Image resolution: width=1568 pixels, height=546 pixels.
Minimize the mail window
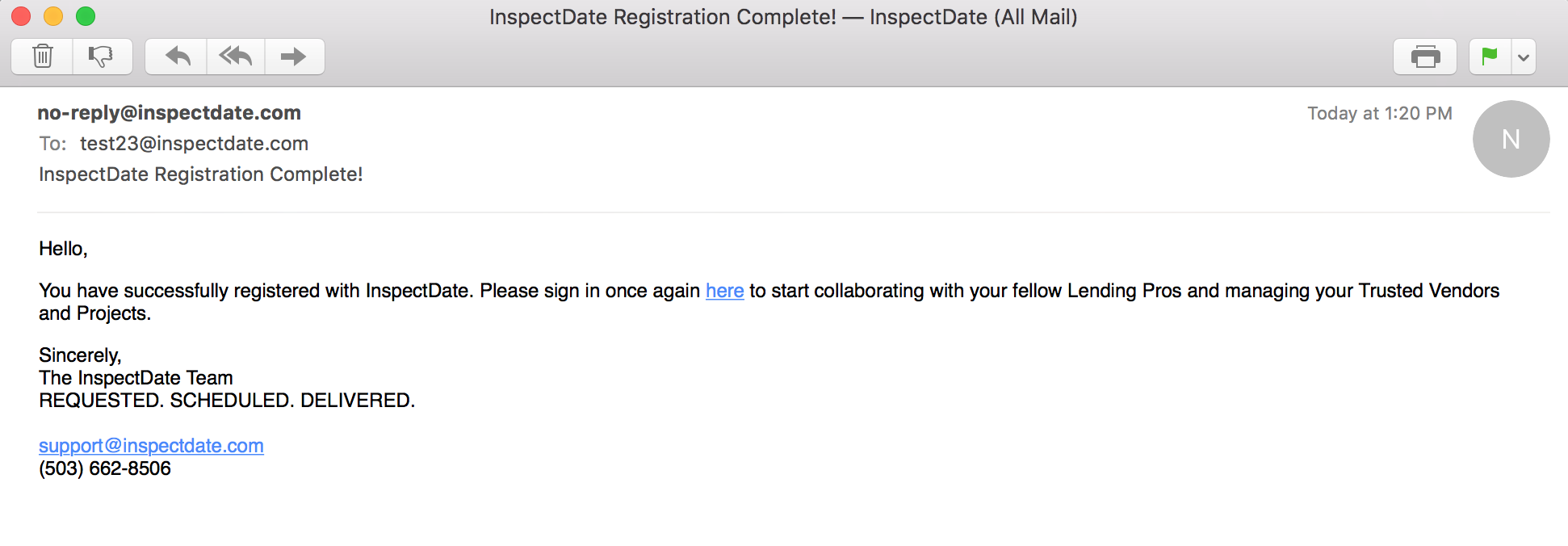(53, 16)
